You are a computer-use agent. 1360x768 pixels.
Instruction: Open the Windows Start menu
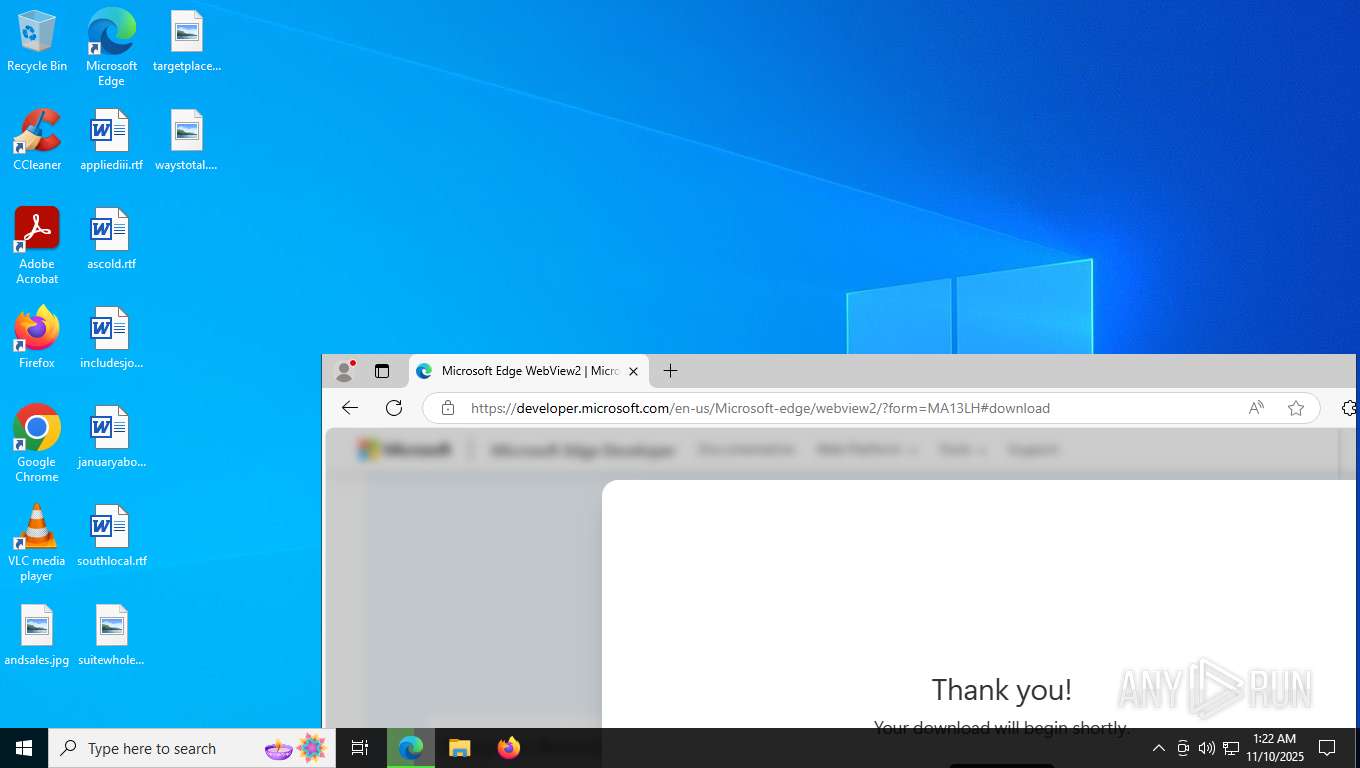[24, 748]
